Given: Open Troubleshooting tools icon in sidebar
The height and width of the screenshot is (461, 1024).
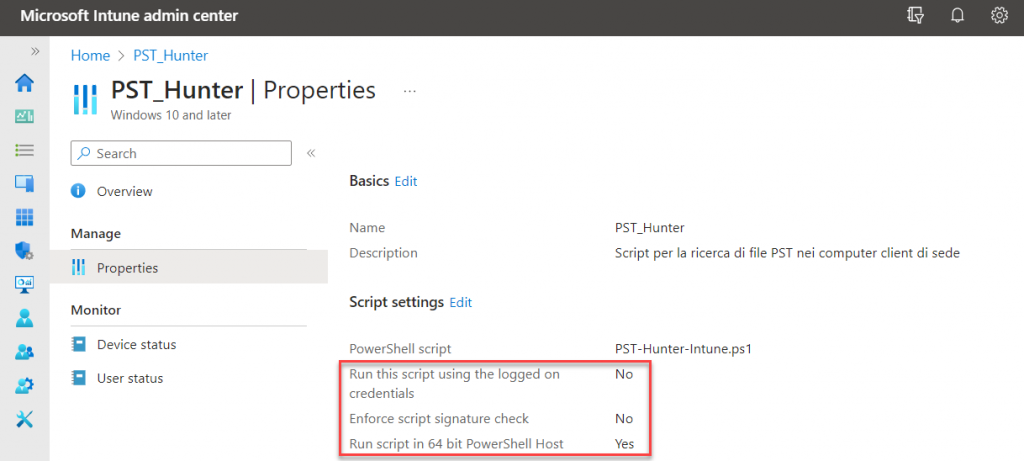Looking at the screenshot, I should tap(24, 419).
